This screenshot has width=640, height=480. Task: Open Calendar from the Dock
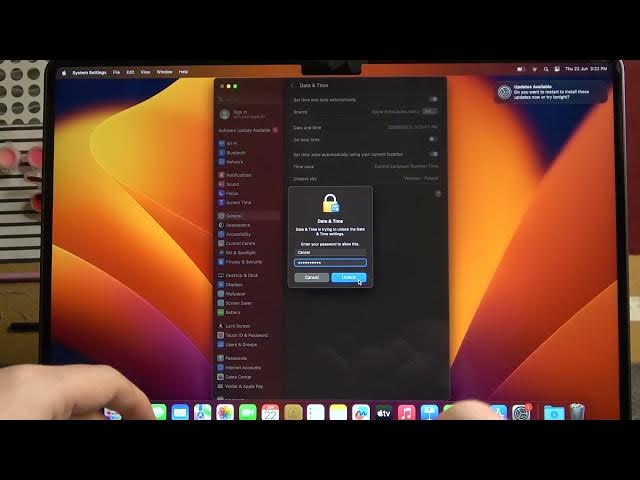pos(270,412)
